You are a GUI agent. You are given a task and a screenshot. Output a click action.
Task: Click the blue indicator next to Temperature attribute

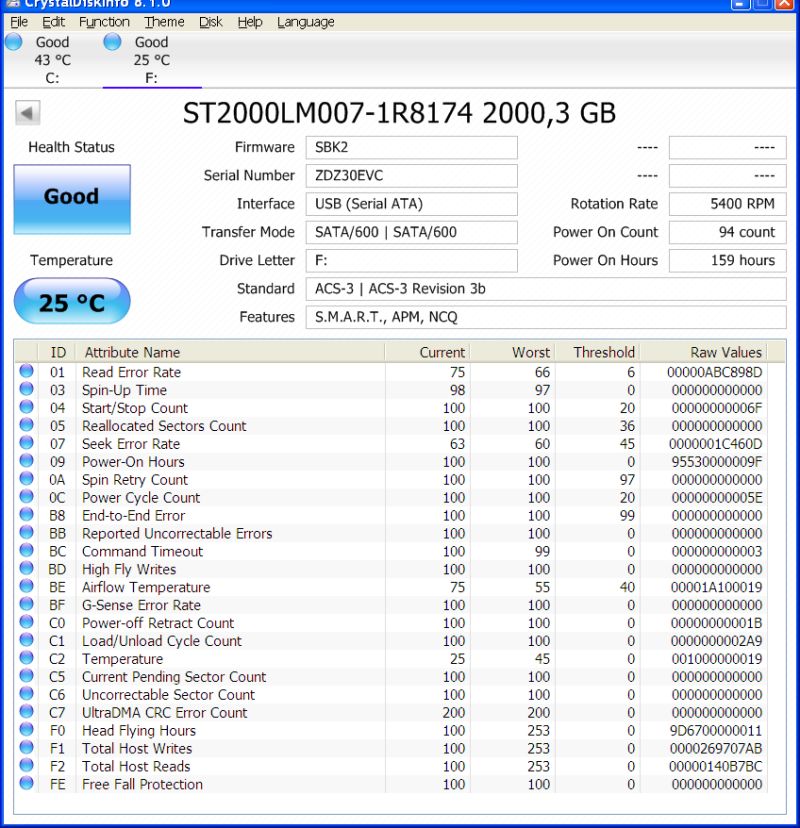(25, 659)
